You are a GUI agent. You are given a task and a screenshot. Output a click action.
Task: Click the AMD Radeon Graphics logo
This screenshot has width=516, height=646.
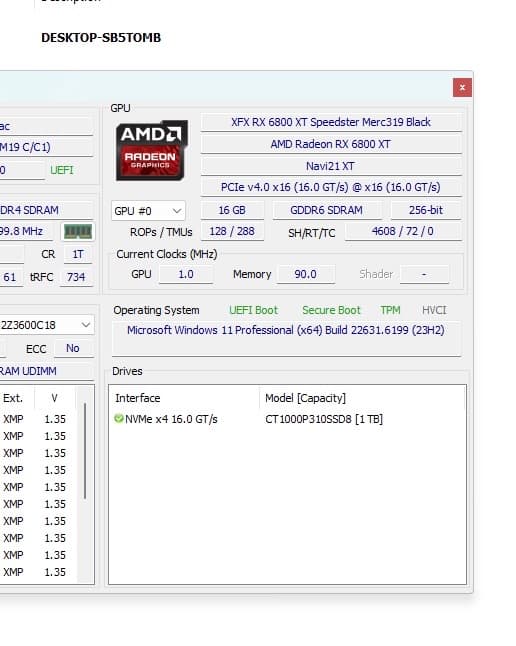(151, 150)
